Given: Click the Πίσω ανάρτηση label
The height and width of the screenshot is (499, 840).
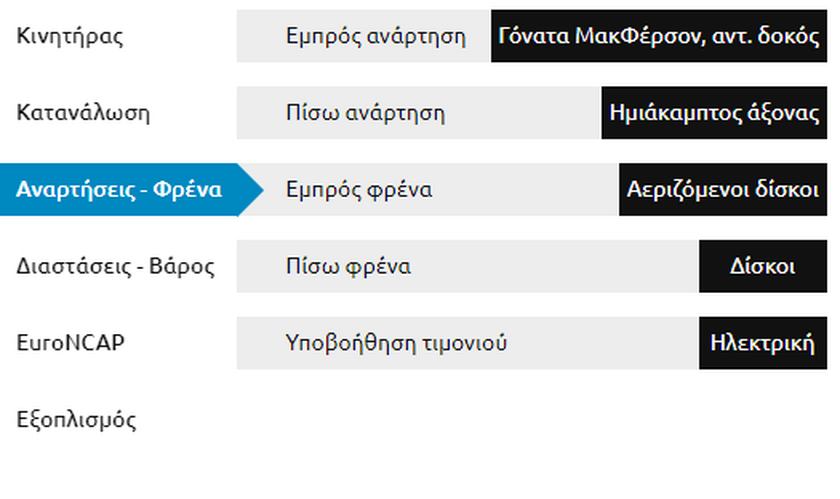Looking at the screenshot, I should pos(364,113).
